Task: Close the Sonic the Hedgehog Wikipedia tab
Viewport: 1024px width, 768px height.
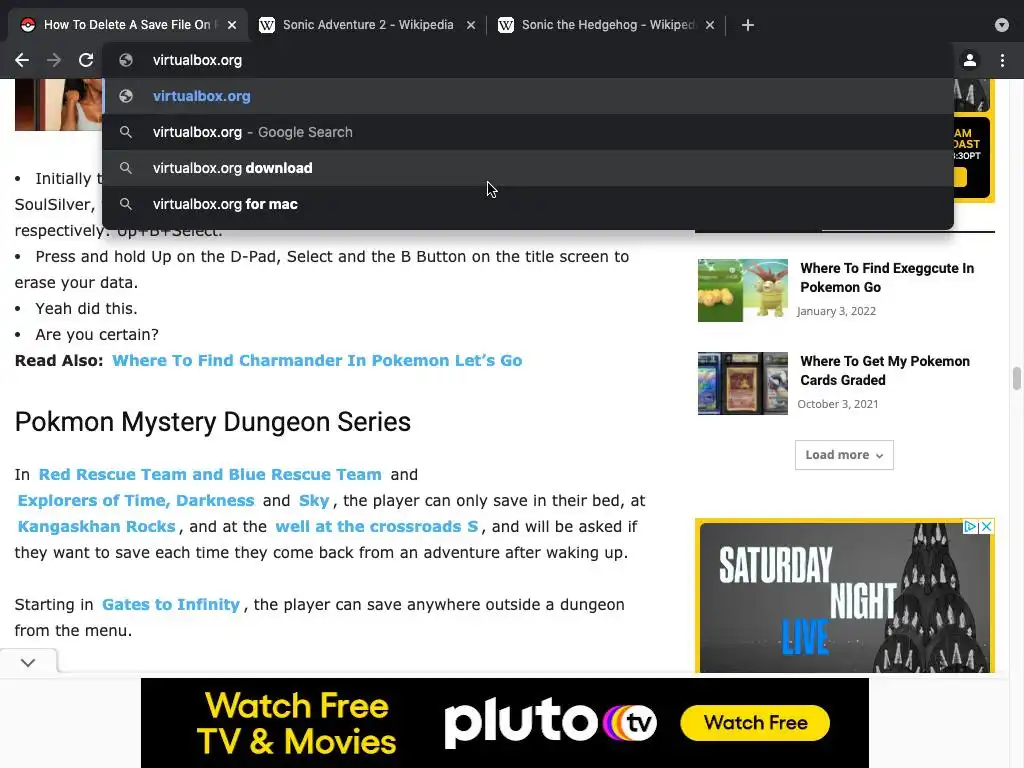Action: point(710,25)
